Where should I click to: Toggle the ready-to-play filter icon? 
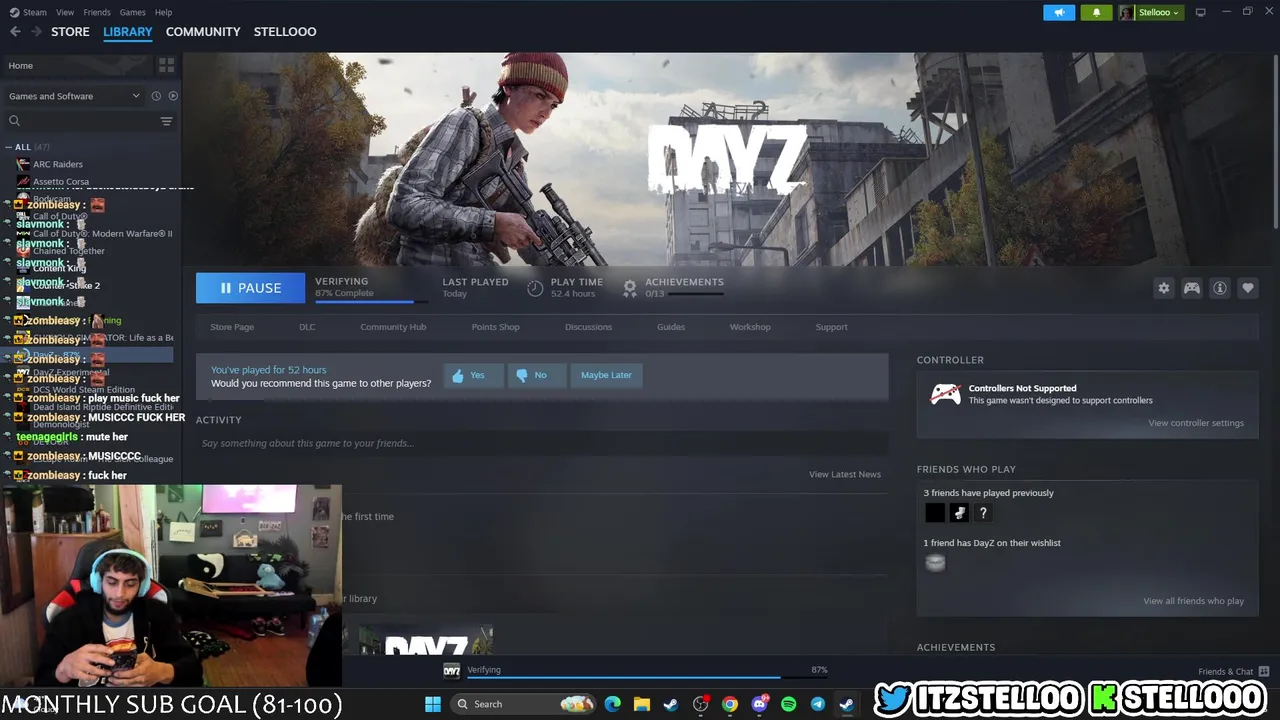[x=173, y=96]
